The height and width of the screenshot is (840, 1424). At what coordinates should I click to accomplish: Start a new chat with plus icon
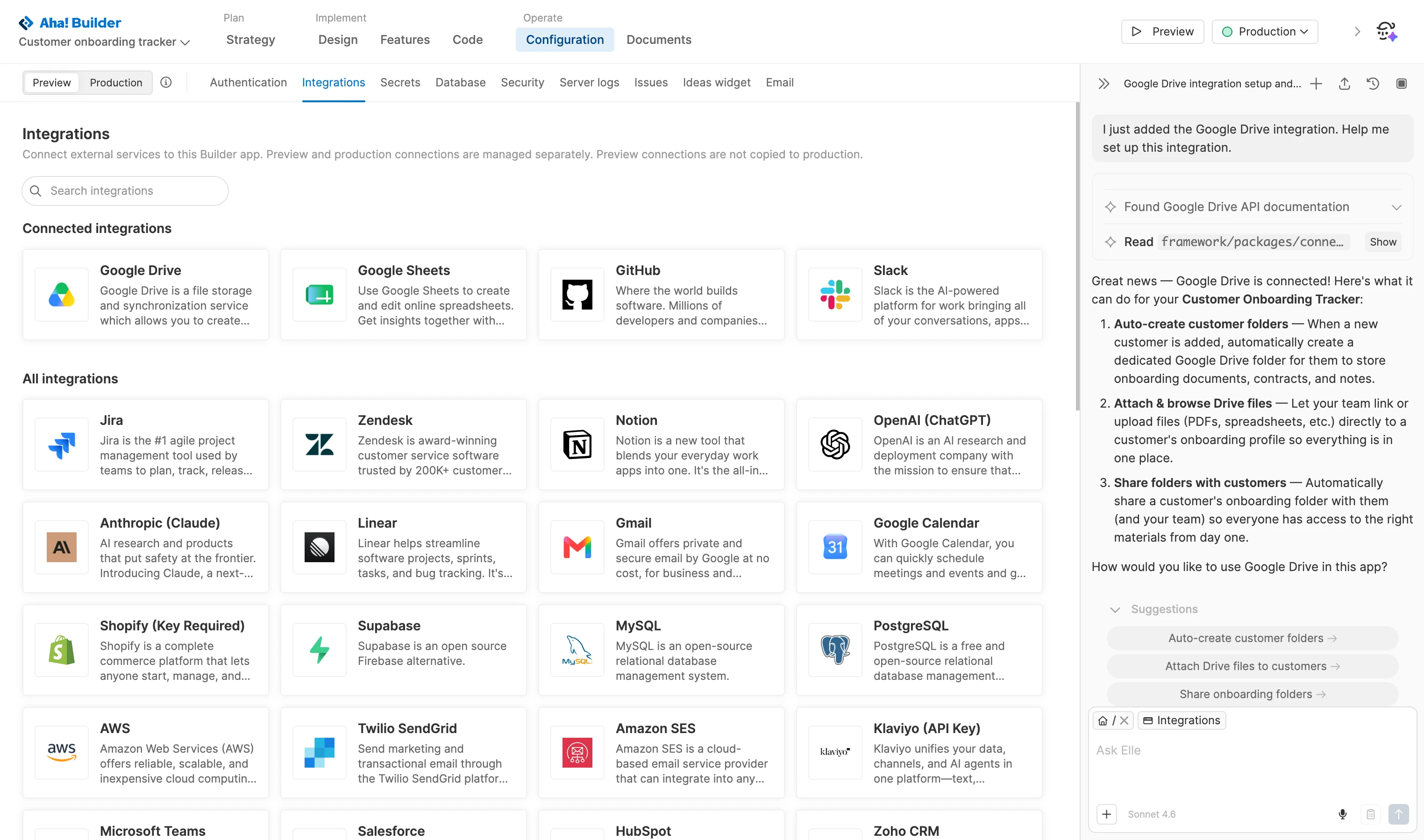click(x=1316, y=84)
